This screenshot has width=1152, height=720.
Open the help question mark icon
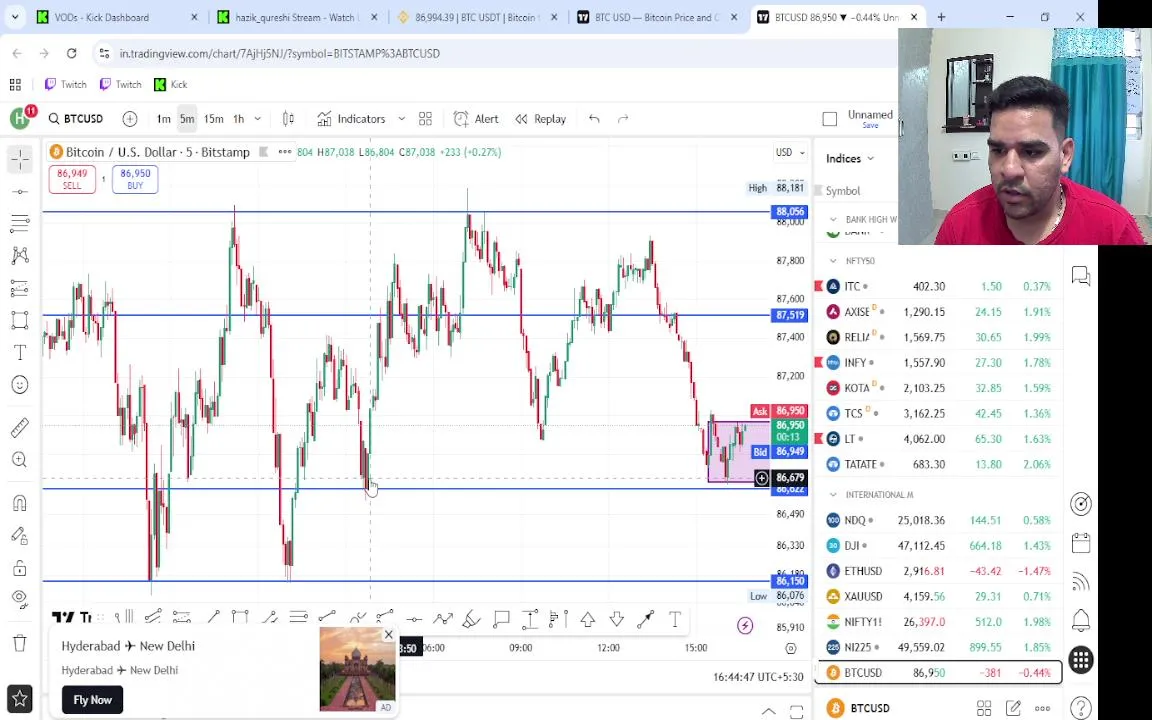pos(1081,708)
